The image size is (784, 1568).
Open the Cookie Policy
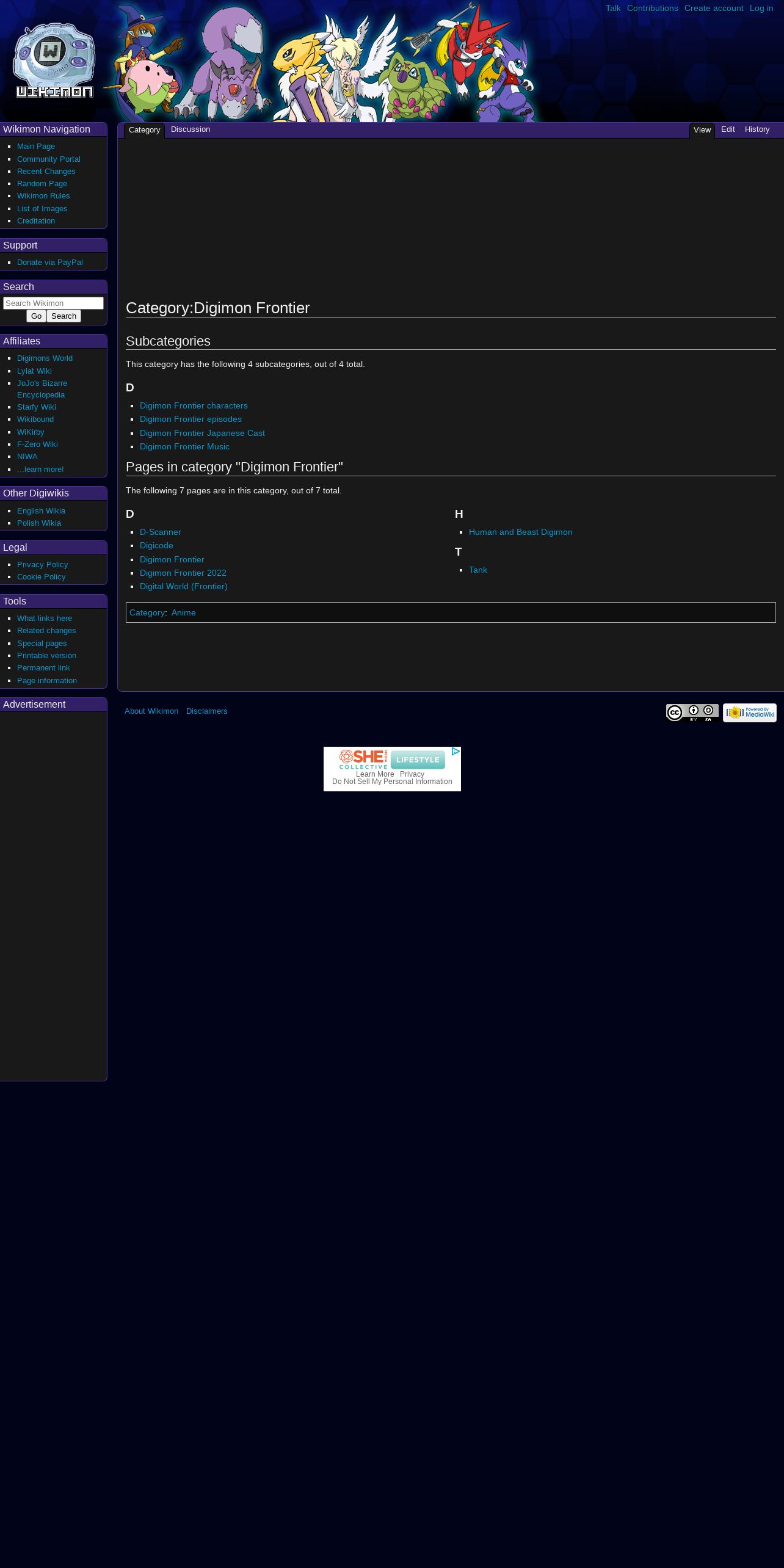click(41, 577)
